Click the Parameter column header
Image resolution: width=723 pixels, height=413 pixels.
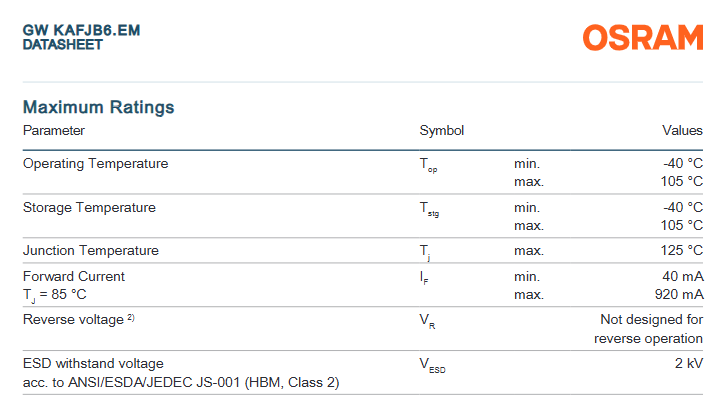(x=54, y=131)
